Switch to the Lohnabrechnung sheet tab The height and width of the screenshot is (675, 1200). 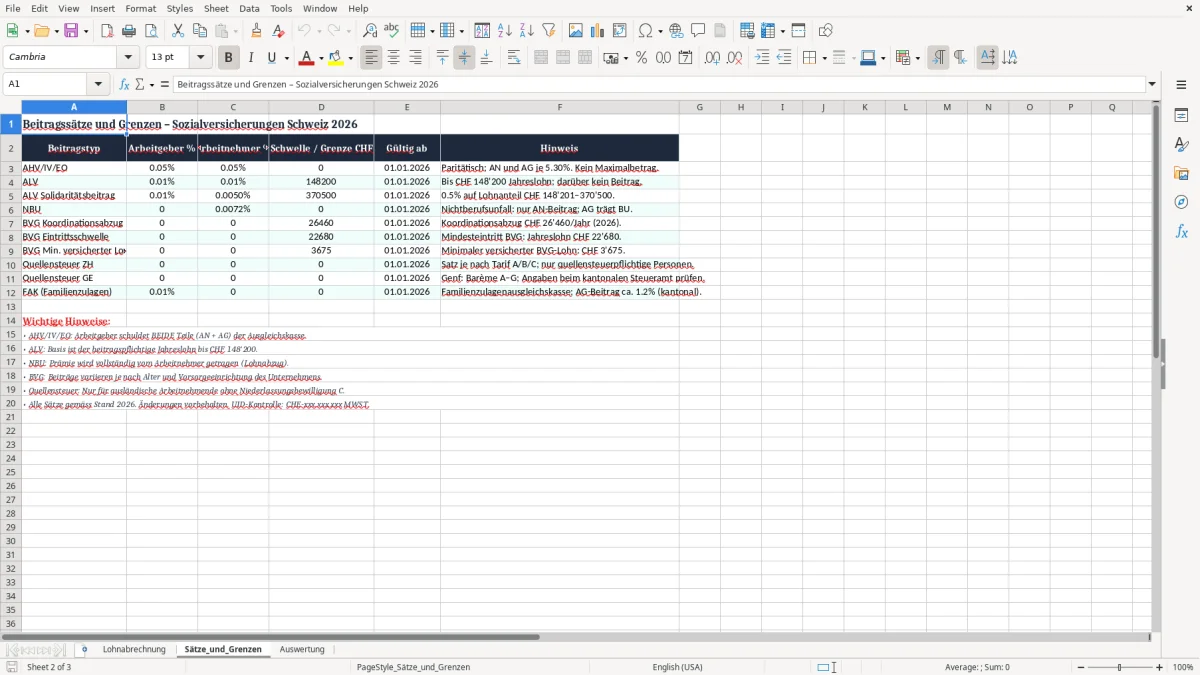pyautogui.click(x=134, y=650)
